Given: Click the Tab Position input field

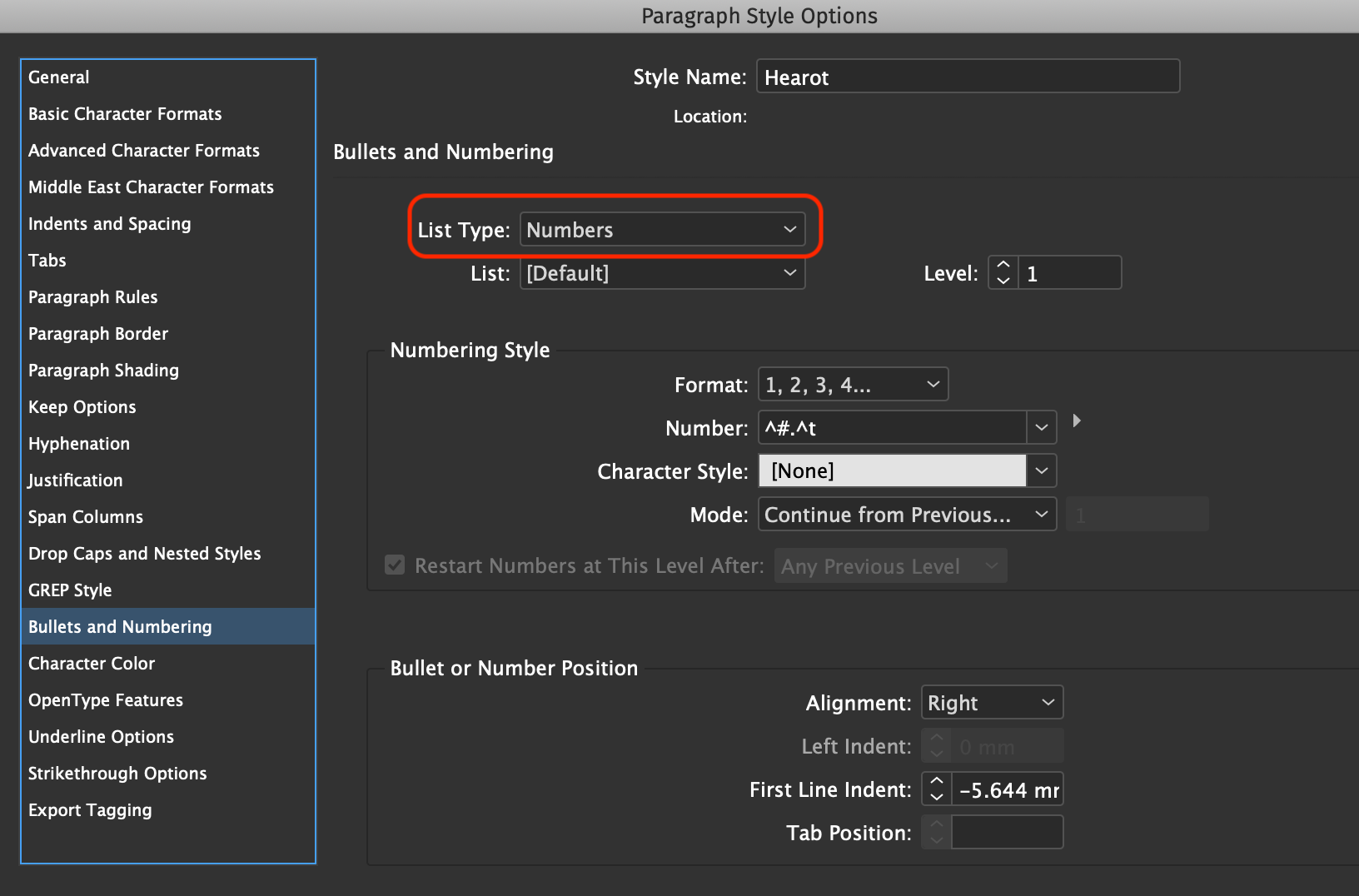Looking at the screenshot, I should (x=1007, y=833).
